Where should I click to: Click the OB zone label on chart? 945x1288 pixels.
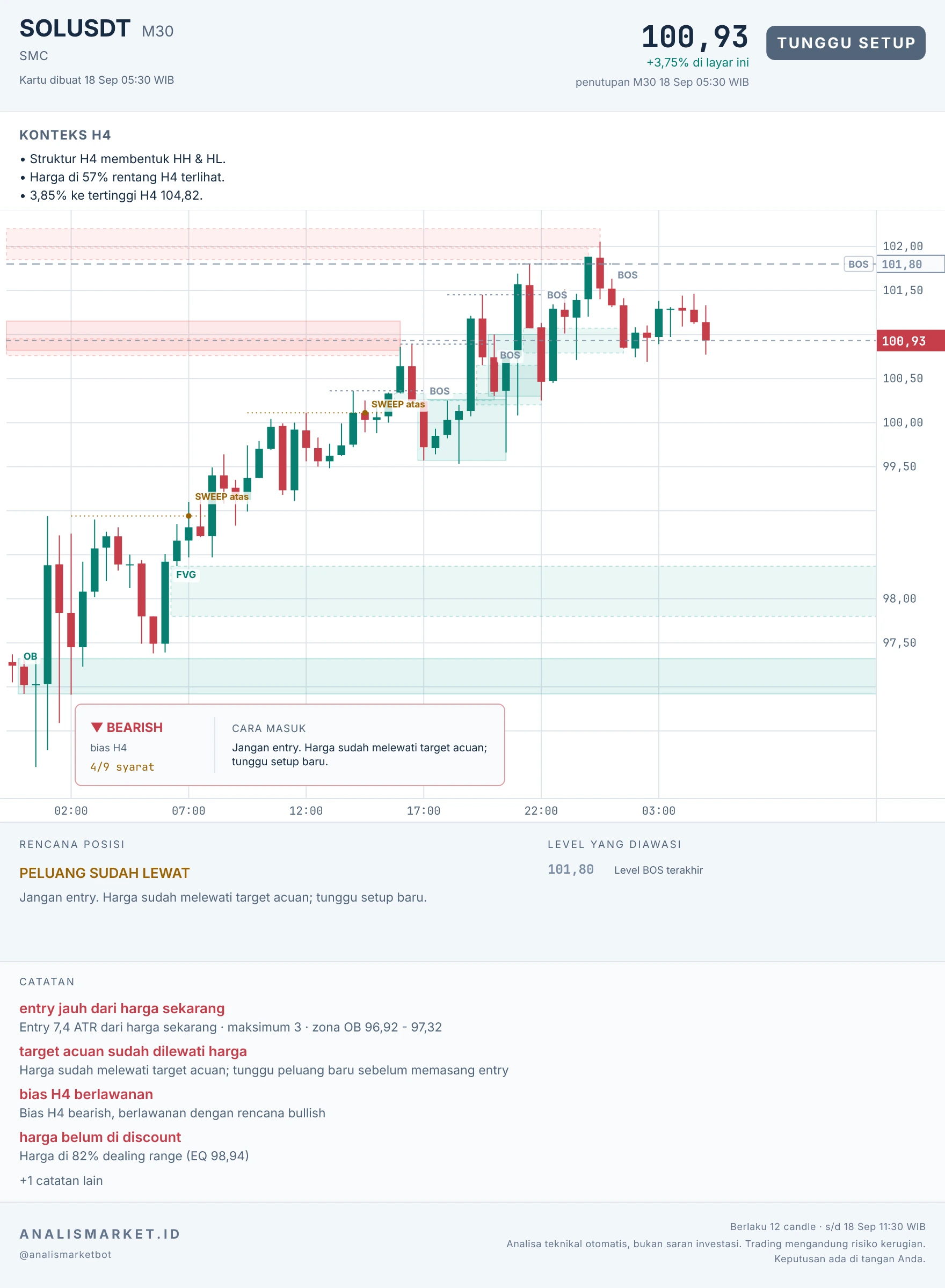click(30, 656)
